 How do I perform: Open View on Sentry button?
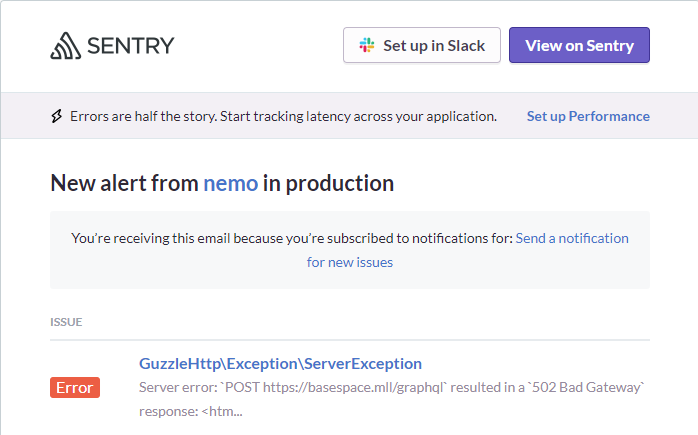579,45
